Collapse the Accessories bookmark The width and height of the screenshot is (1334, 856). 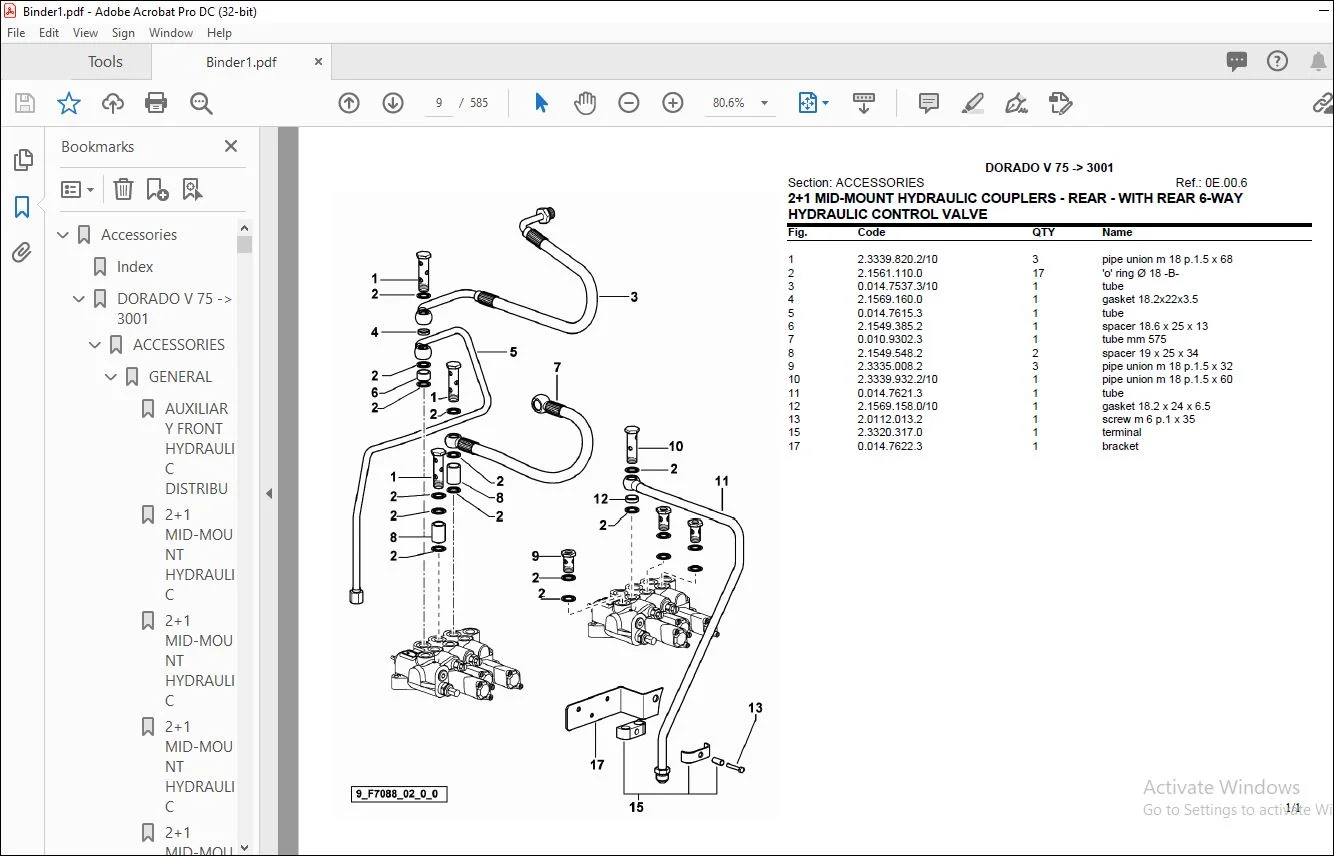(x=64, y=235)
